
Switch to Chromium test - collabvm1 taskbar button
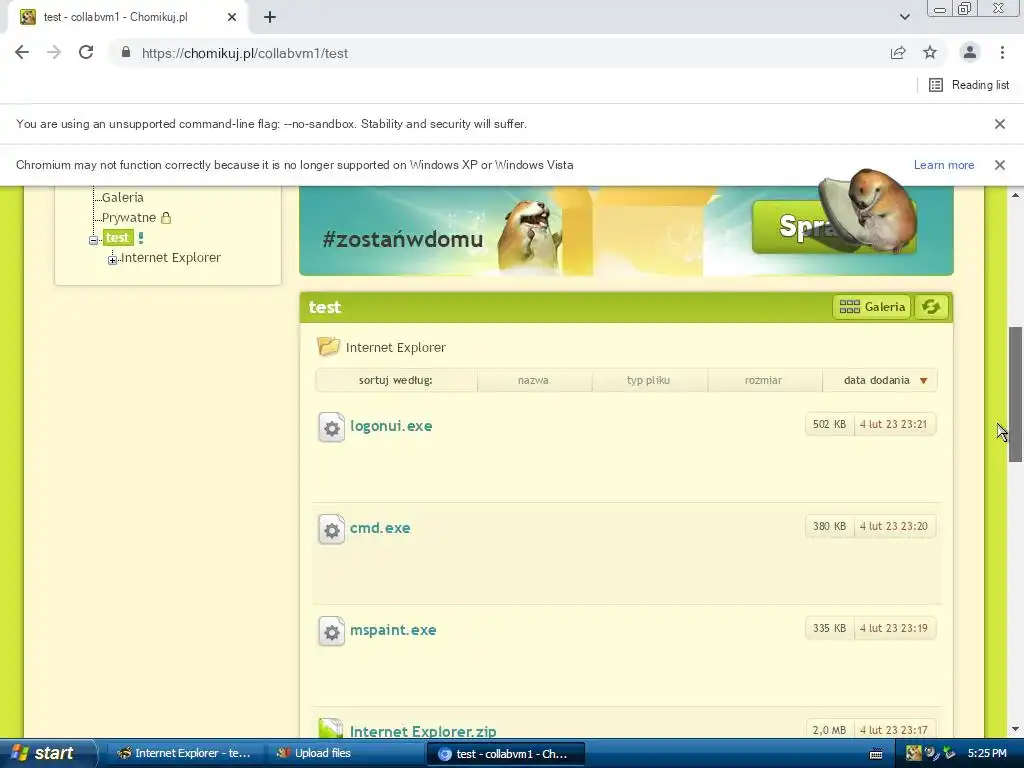pyautogui.click(x=506, y=754)
